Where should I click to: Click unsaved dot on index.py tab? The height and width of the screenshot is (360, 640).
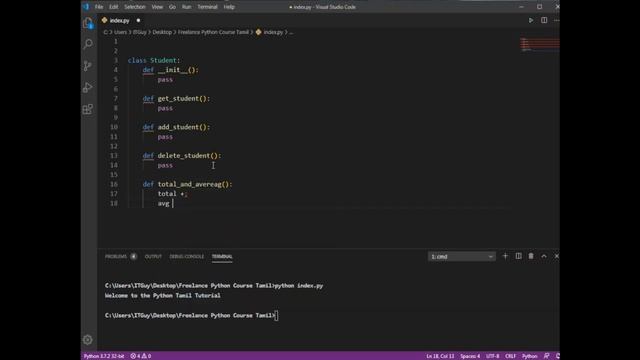(138, 20)
